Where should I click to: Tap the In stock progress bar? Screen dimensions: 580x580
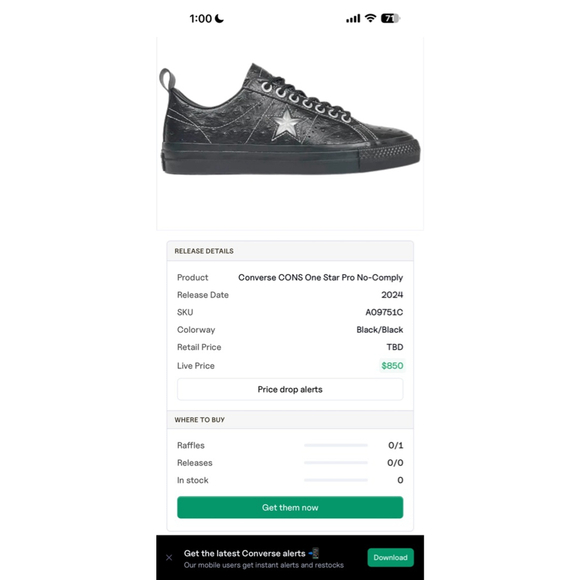pyautogui.click(x=336, y=480)
